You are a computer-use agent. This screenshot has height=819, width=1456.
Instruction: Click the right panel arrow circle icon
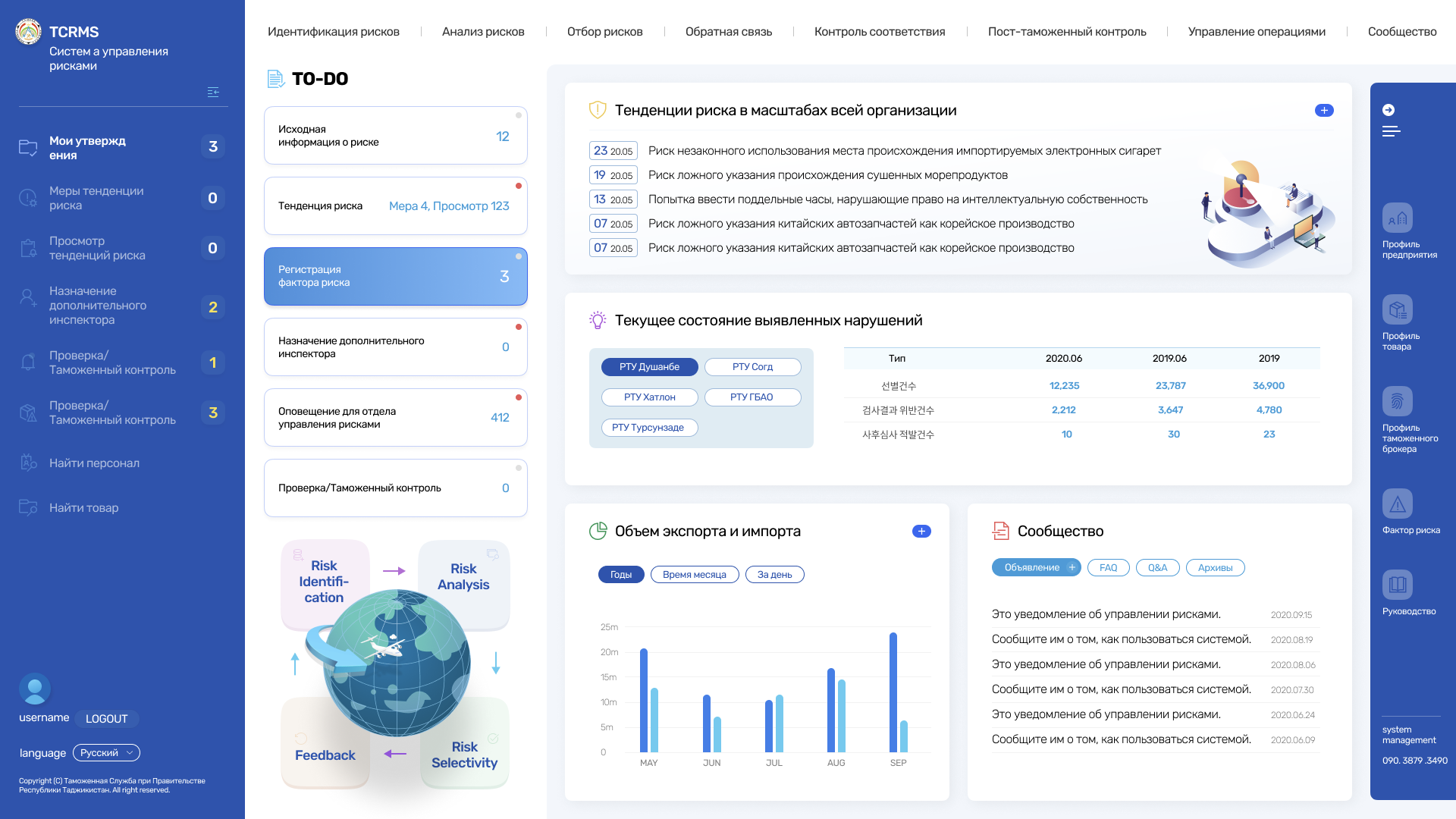point(1389,110)
